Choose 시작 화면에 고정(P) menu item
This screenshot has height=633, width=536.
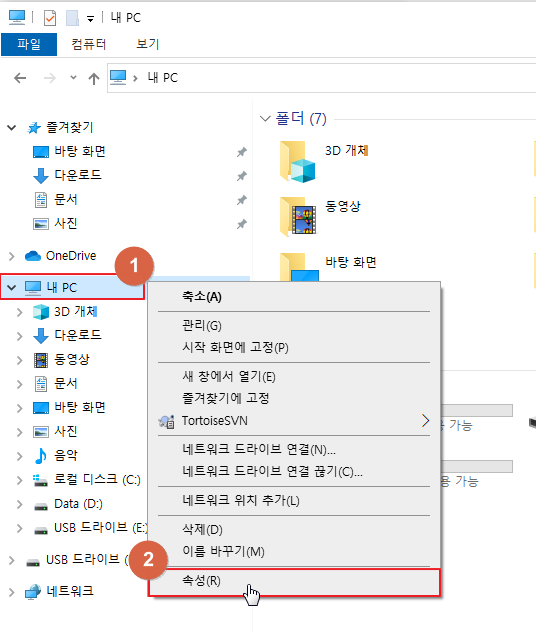(294, 348)
